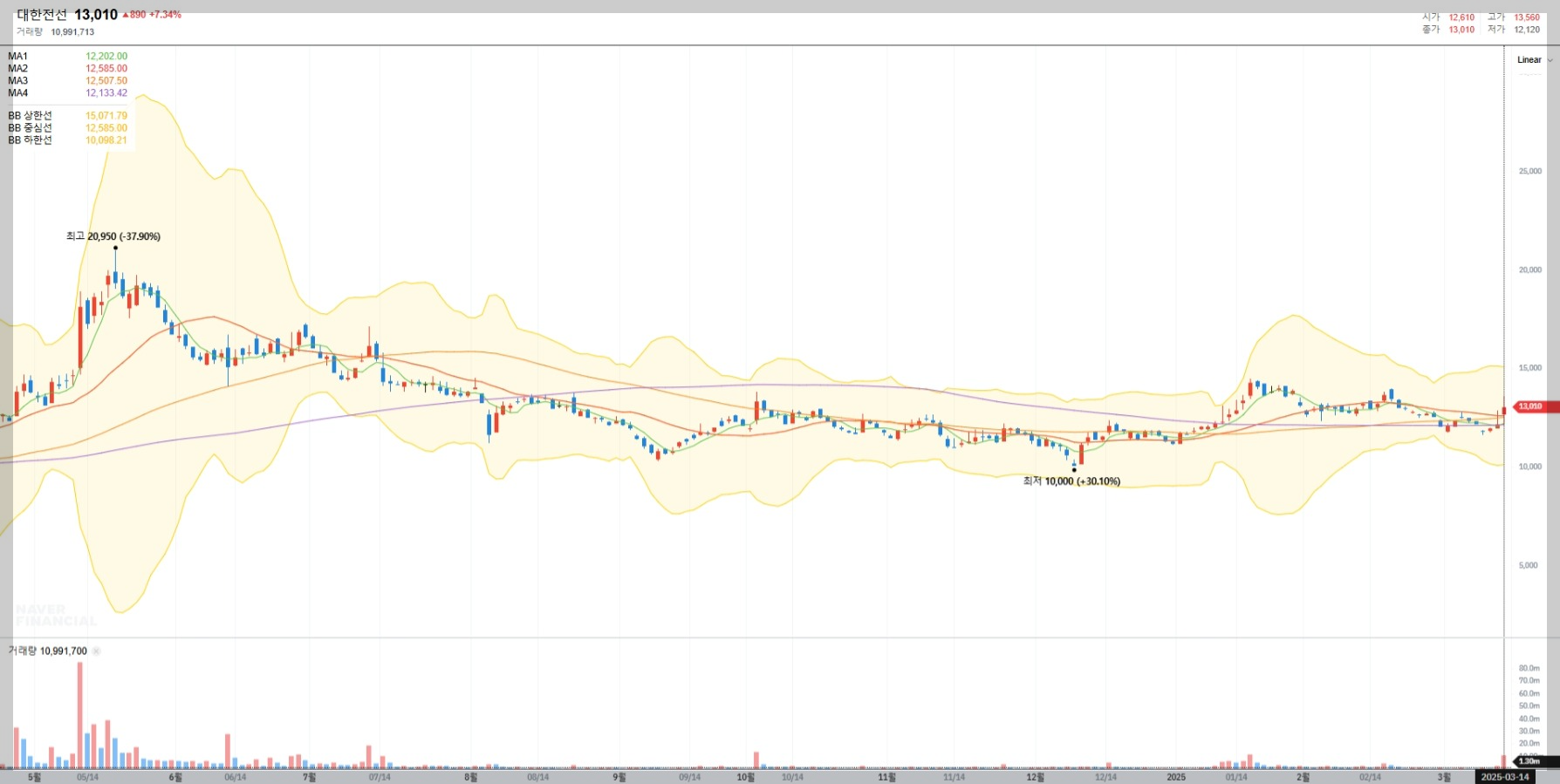The width and height of the screenshot is (1560, 784).
Task: Click the 8월 month label on axis
Action: 471,777
